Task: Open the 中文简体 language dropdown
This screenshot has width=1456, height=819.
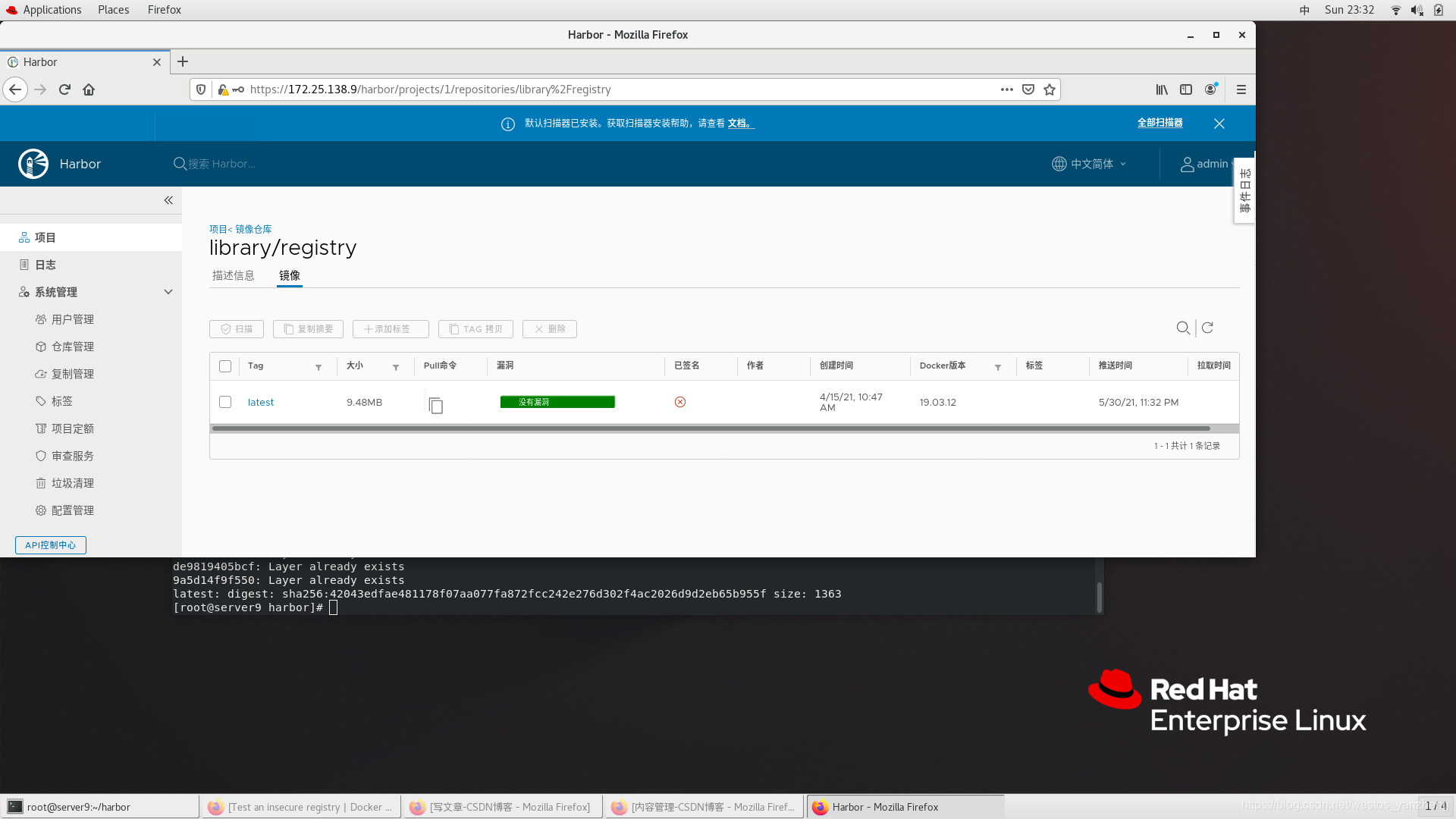Action: (1090, 164)
